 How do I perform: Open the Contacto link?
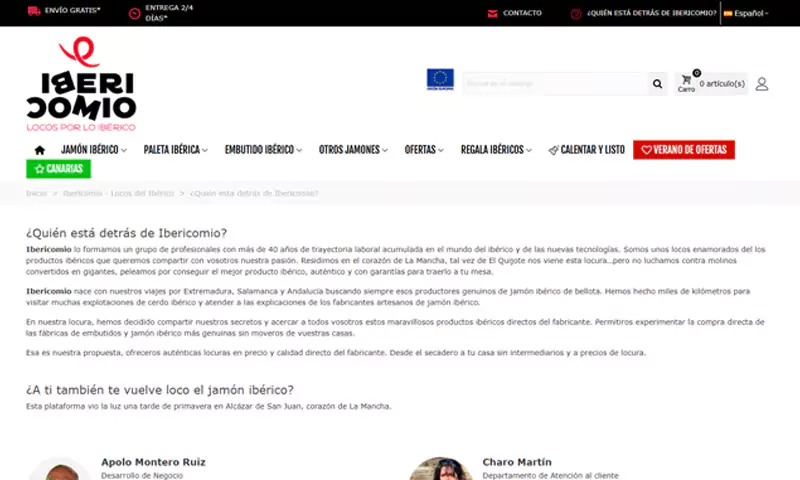click(x=522, y=13)
